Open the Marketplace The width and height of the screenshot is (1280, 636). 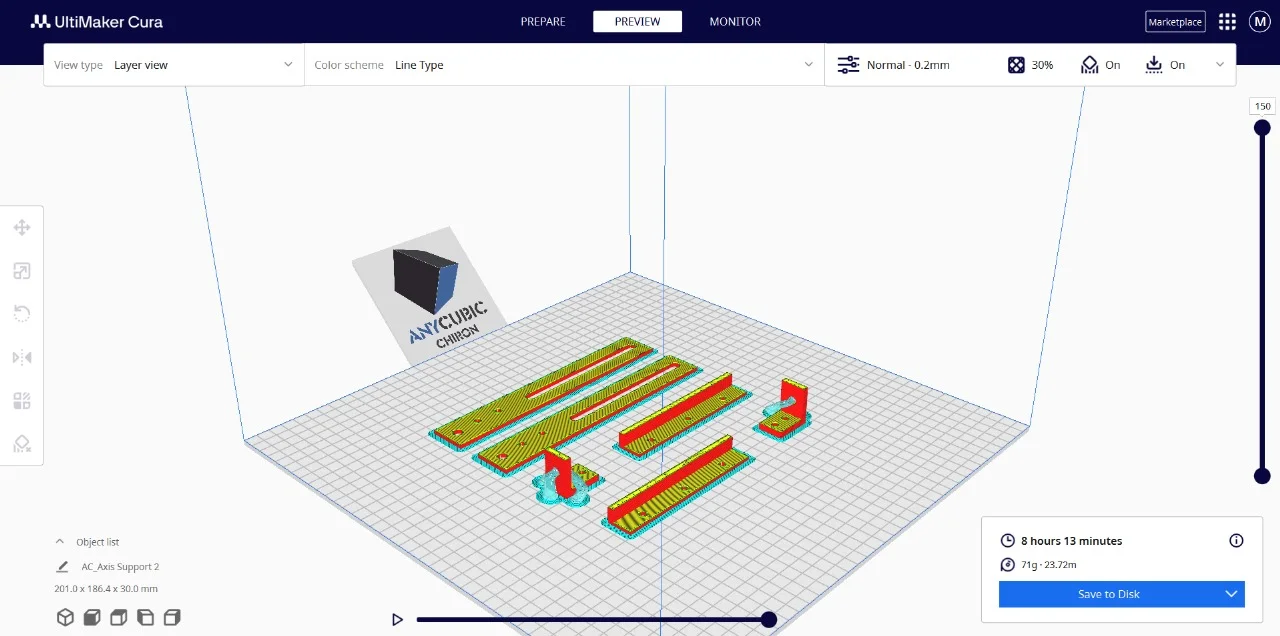[x=1175, y=21]
